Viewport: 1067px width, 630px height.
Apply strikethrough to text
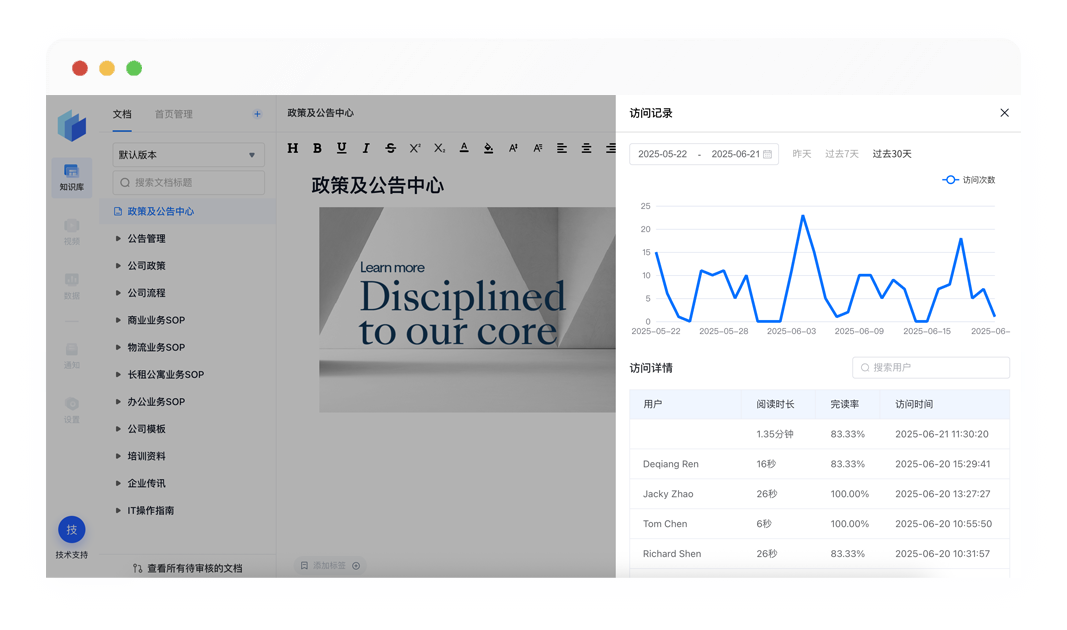point(390,148)
